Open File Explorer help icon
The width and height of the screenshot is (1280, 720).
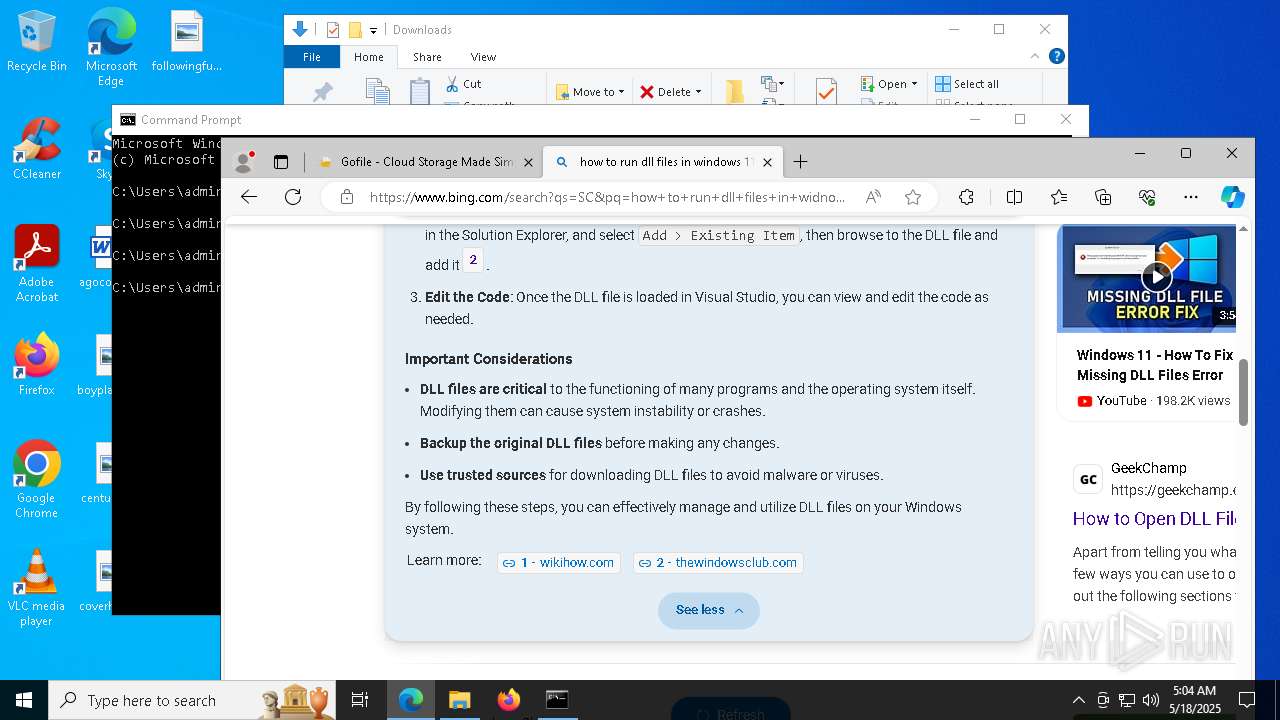tap(1056, 56)
